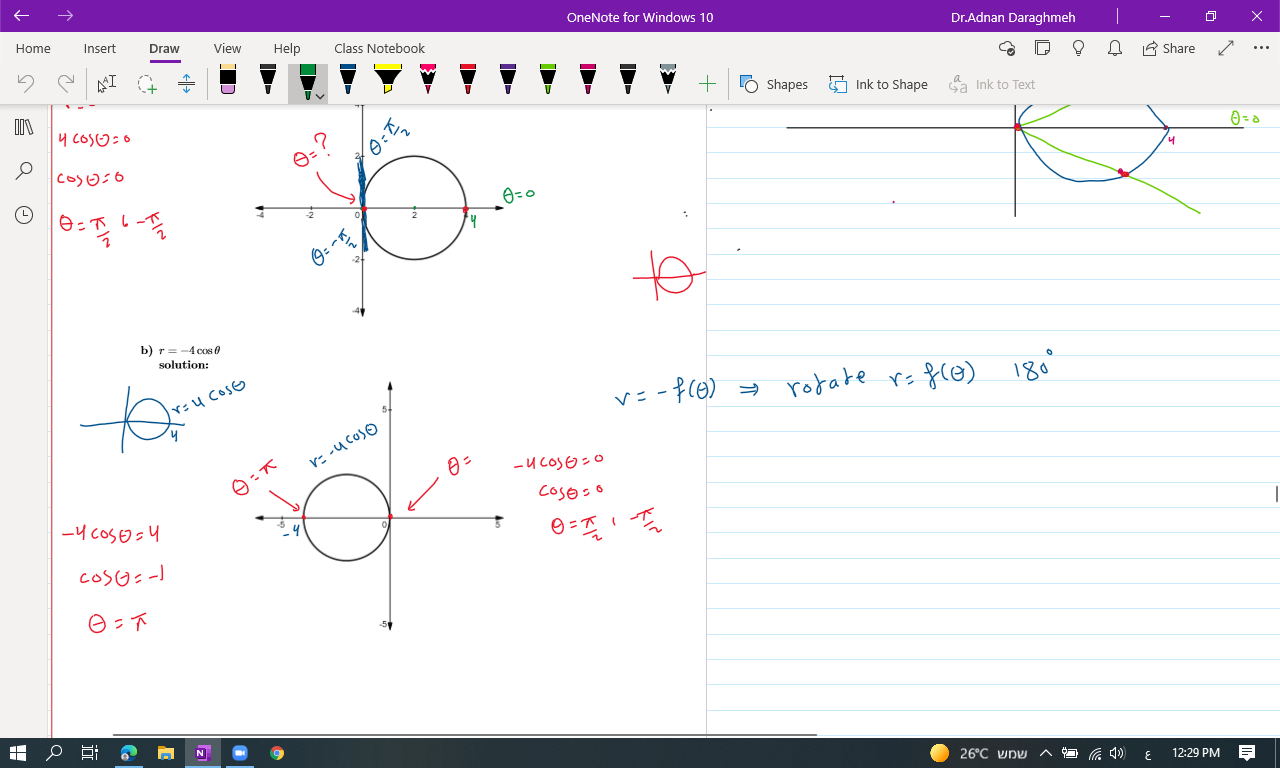Open the notifications bell
This screenshot has height=768, width=1280.
[x=1114, y=48]
